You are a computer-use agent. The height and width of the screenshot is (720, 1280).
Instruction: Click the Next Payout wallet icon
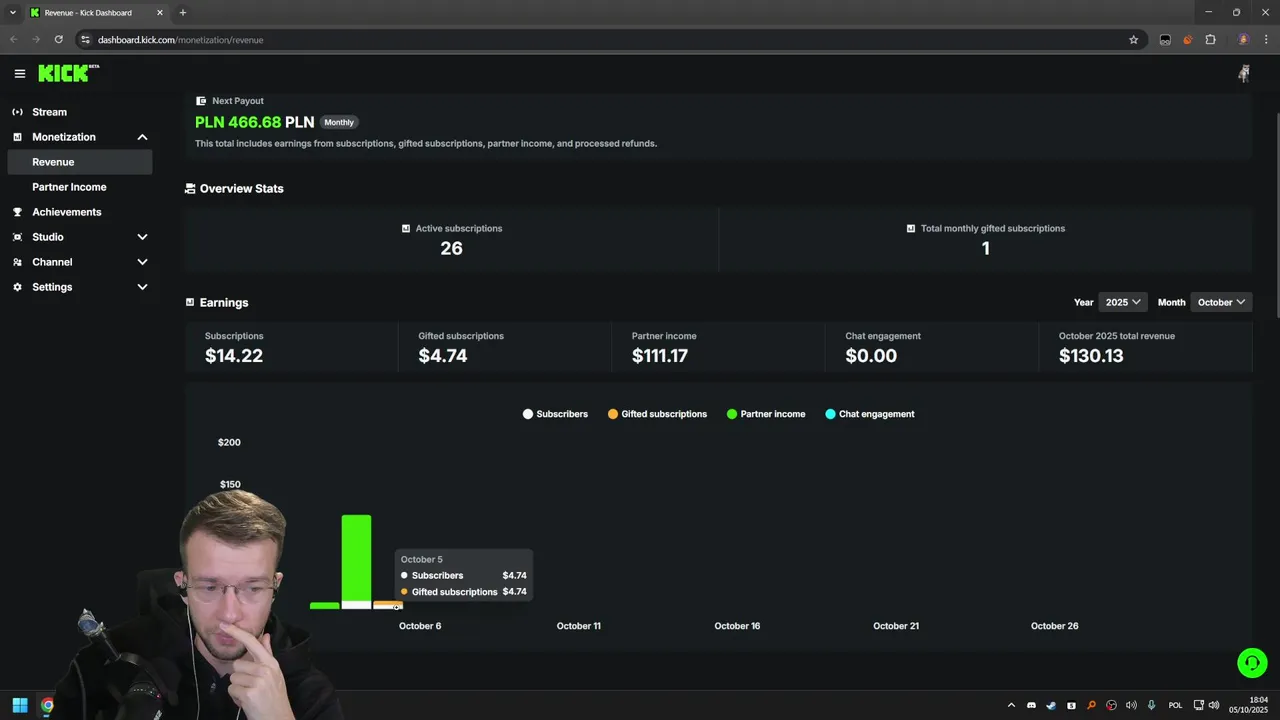(201, 101)
